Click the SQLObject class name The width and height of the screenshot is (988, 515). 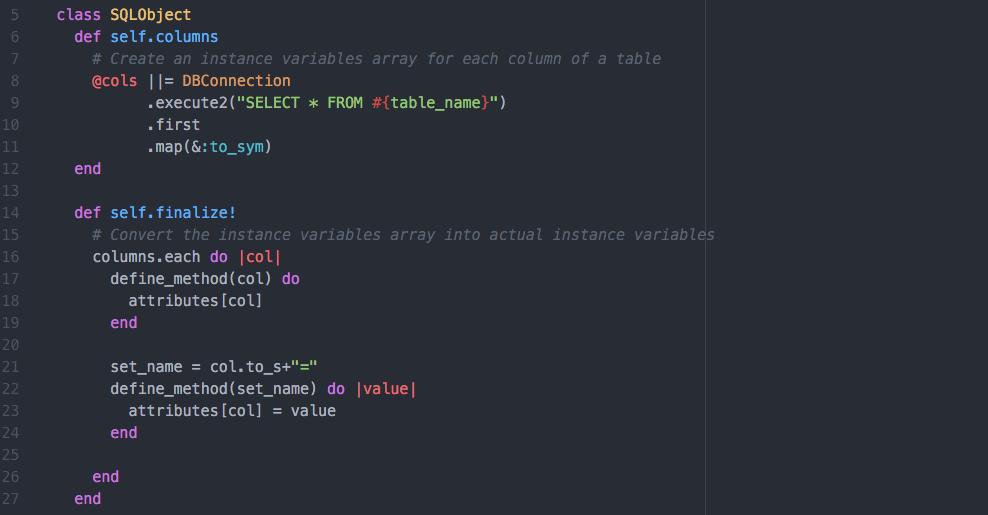tap(150, 15)
